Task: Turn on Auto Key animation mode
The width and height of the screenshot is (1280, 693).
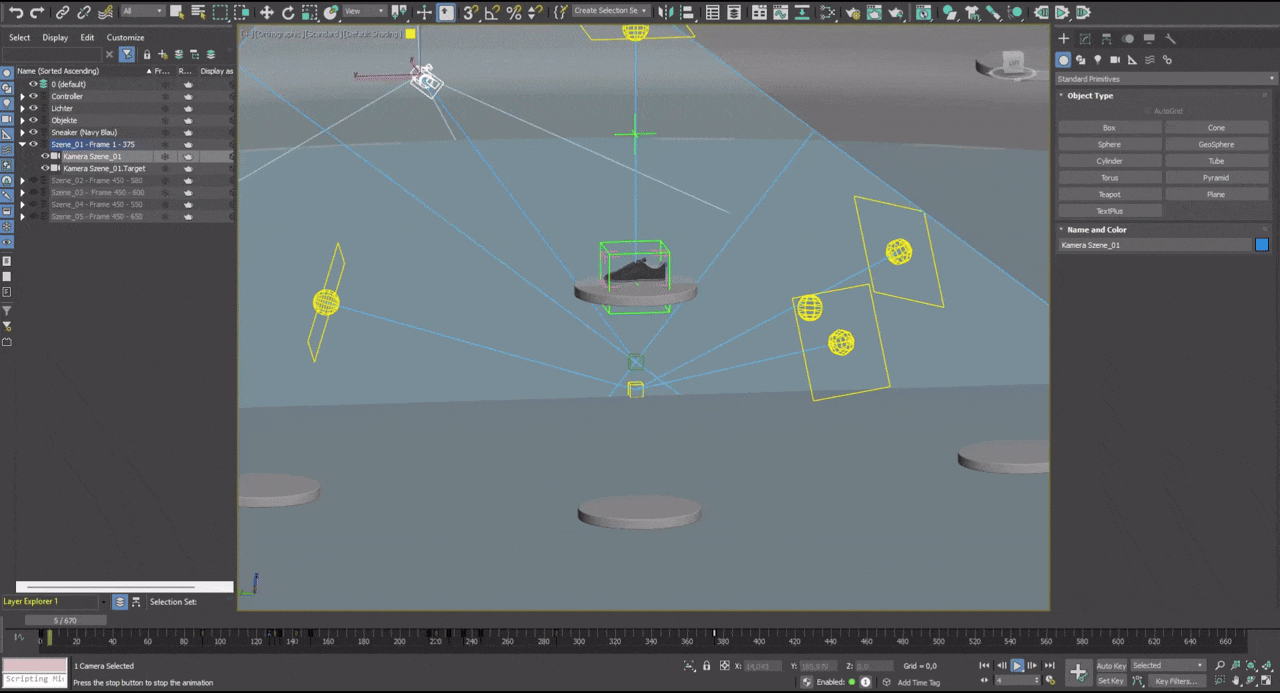Action: [1113, 665]
